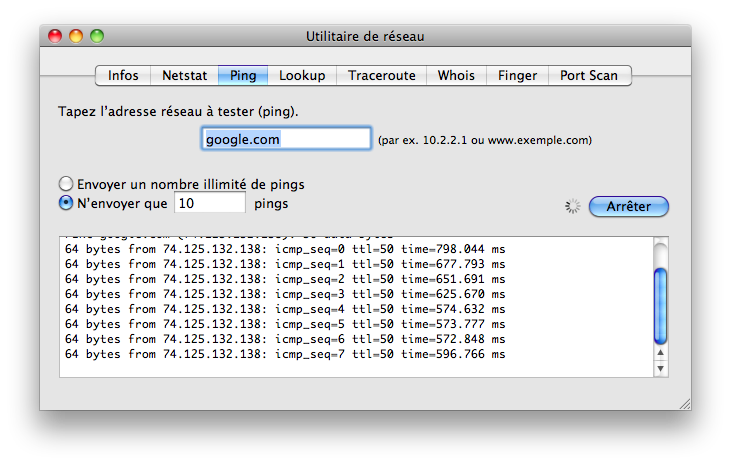Open the Netstat tab

[184, 75]
